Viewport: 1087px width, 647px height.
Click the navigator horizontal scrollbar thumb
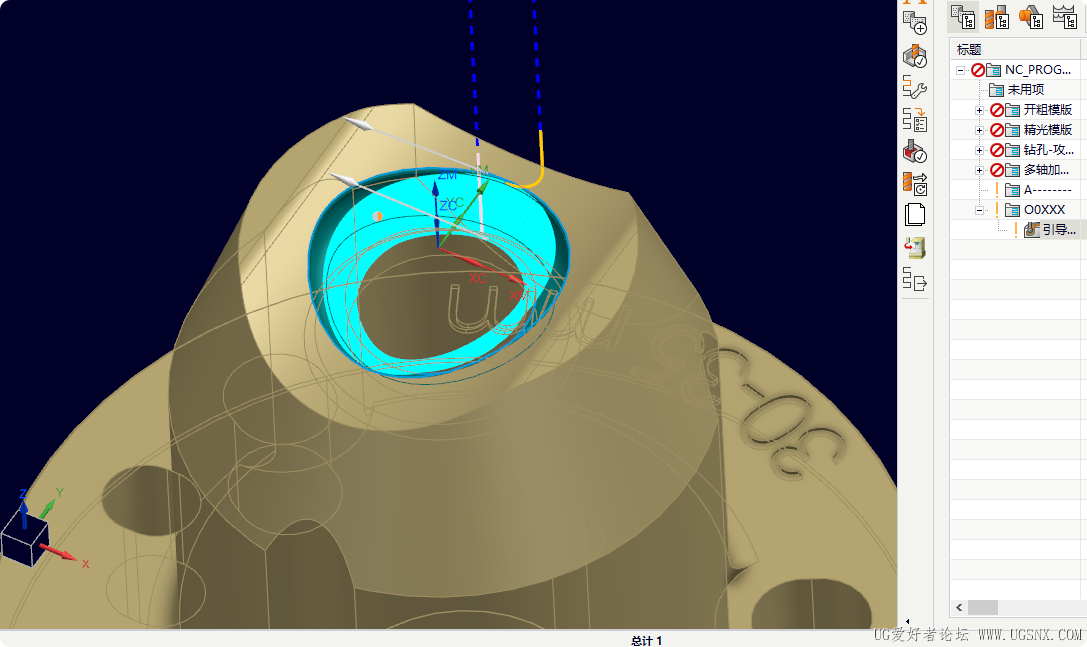tap(983, 607)
